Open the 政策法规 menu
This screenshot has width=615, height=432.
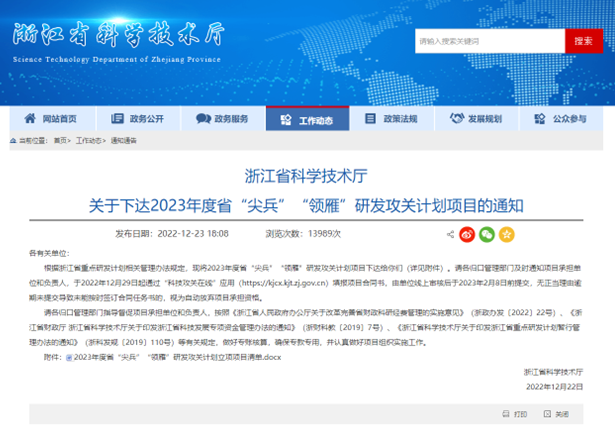pos(392,118)
